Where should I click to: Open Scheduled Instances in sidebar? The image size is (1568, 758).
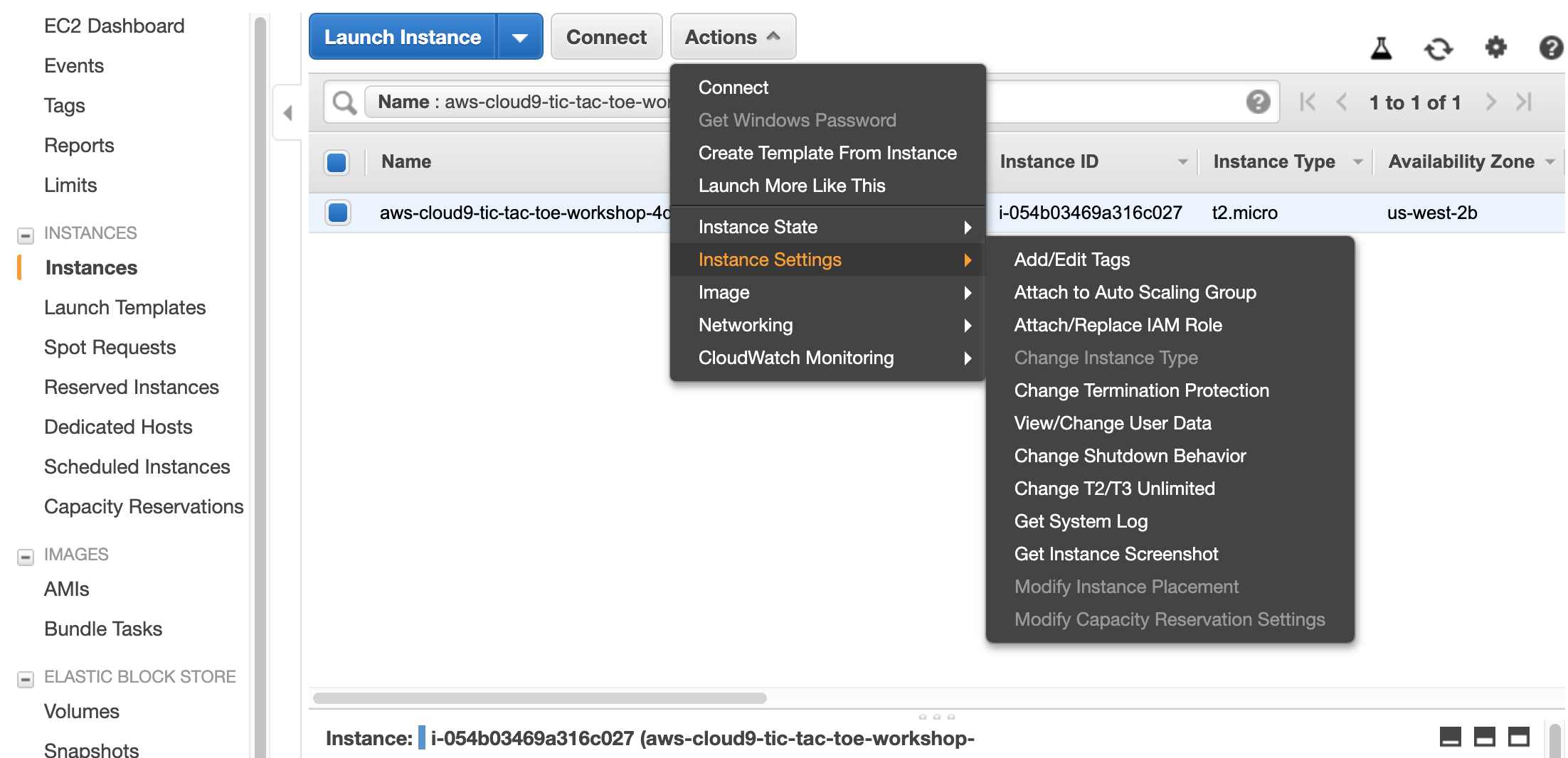pos(137,467)
